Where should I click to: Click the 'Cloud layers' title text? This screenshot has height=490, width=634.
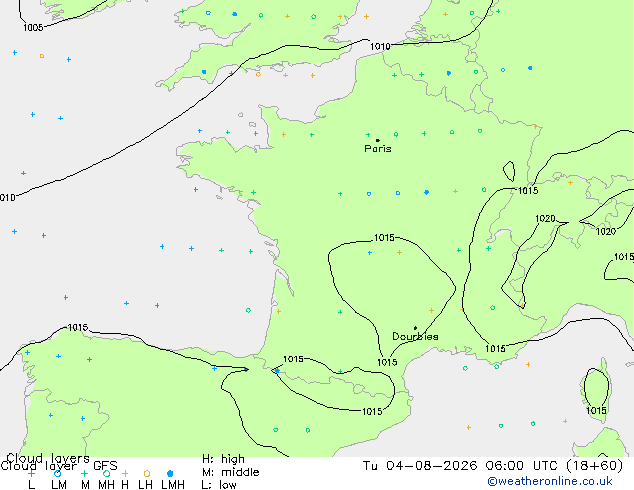click(48, 458)
